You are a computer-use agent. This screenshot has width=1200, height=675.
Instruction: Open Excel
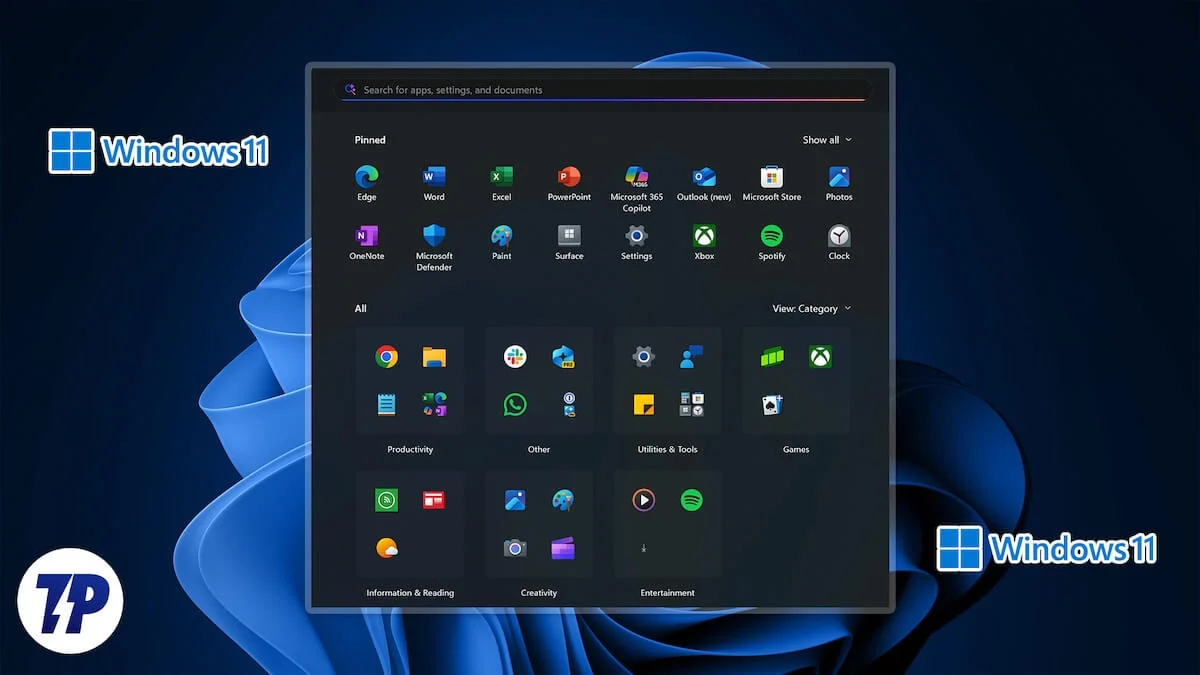point(501,177)
